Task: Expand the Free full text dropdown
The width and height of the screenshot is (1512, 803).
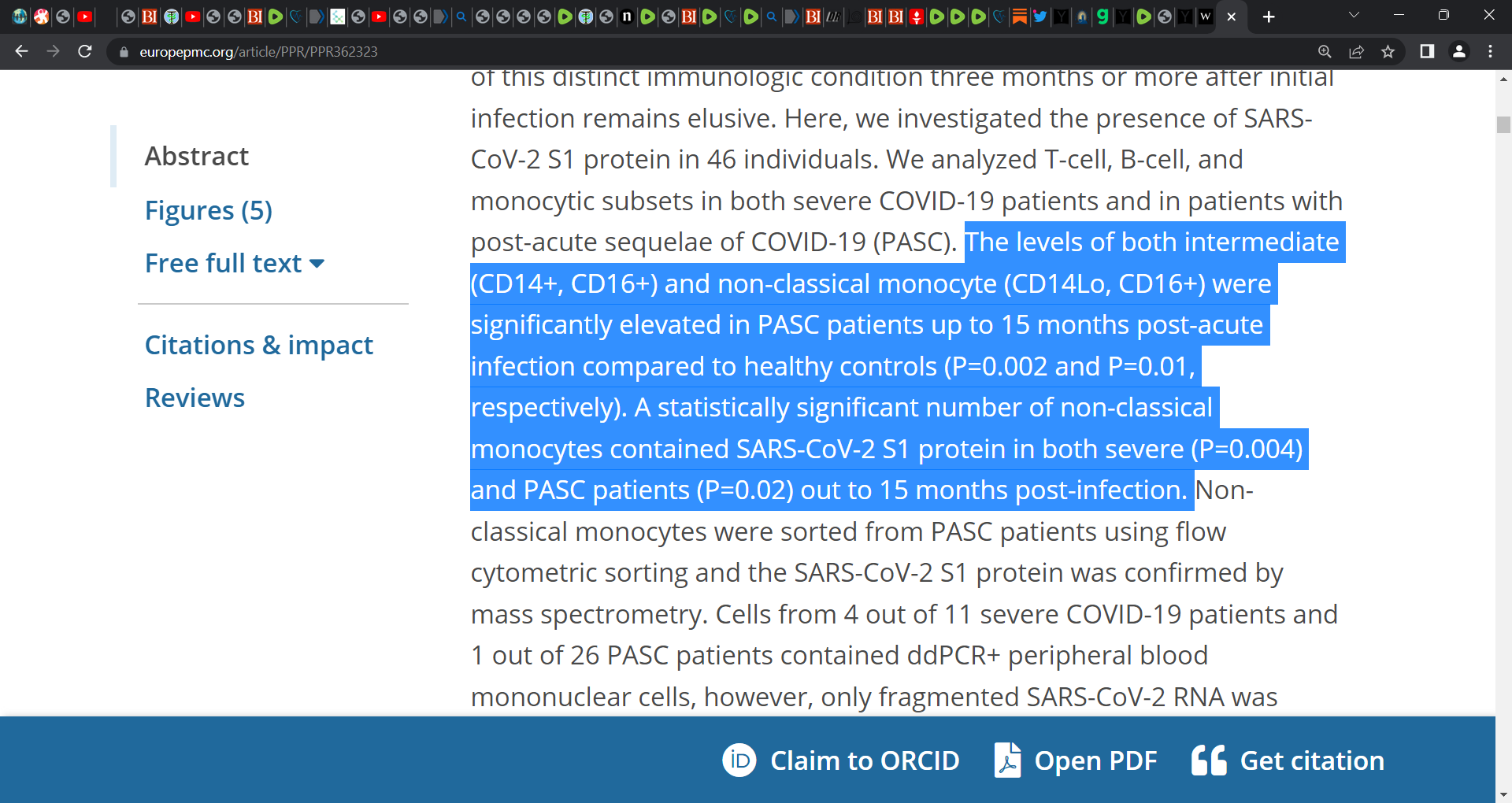Action: 235,263
